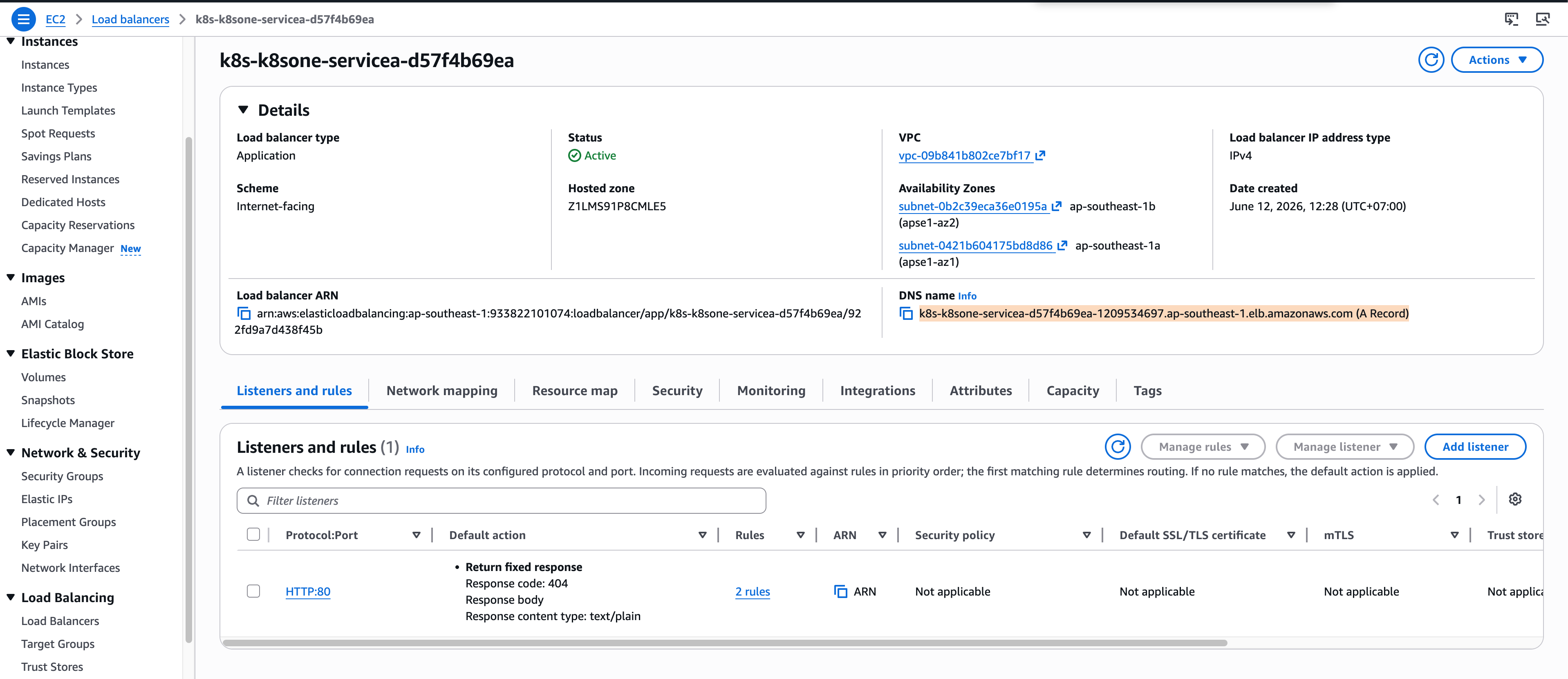The height and width of the screenshot is (679, 1568).
Task: Switch to Resource map tab
Action: [575, 390]
